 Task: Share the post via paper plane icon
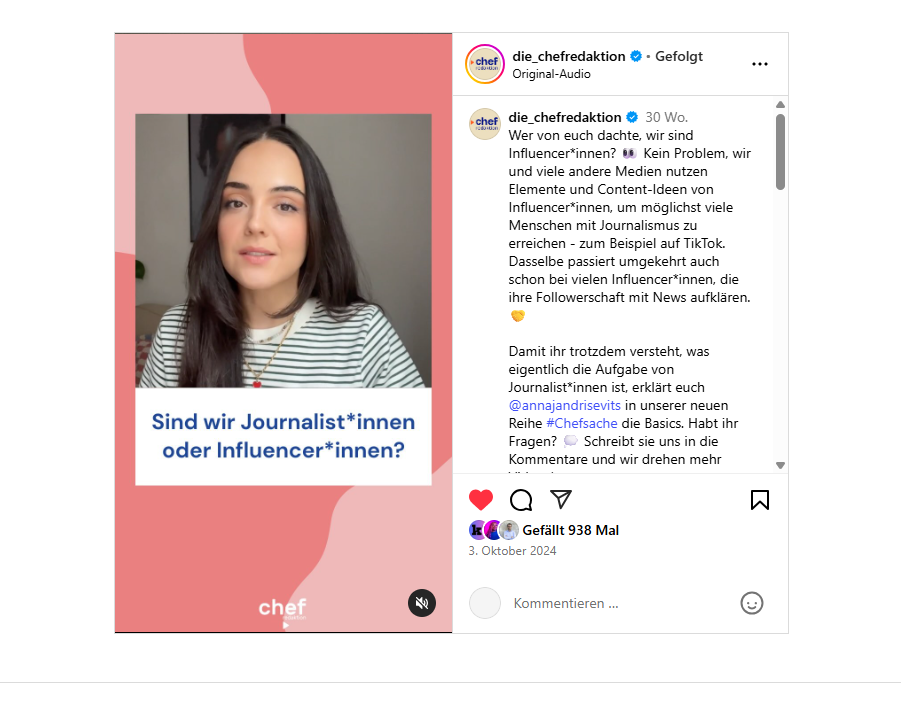[560, 499]
